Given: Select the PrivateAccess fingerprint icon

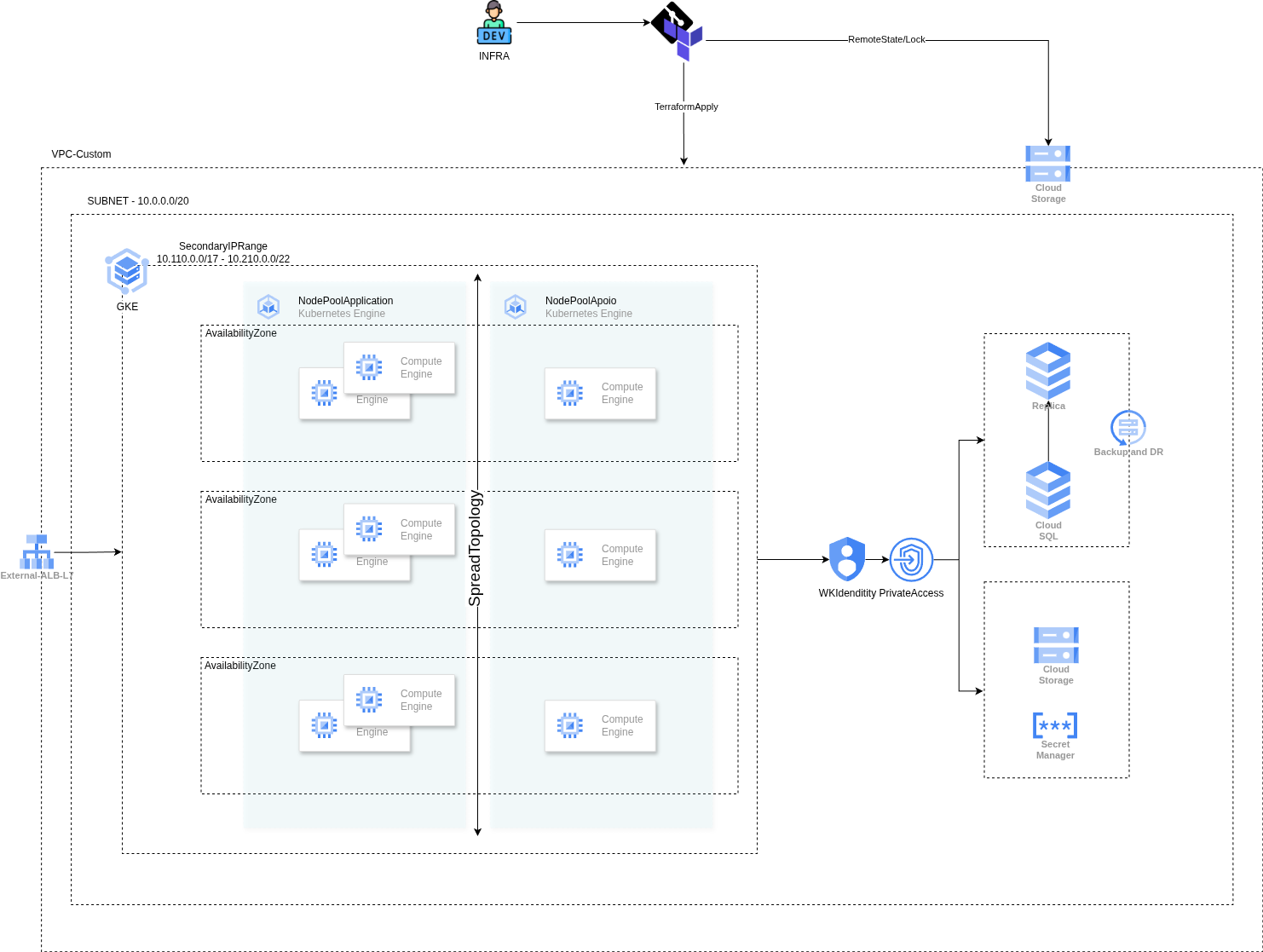Looking at the screenshot, I should click(911, 560).
